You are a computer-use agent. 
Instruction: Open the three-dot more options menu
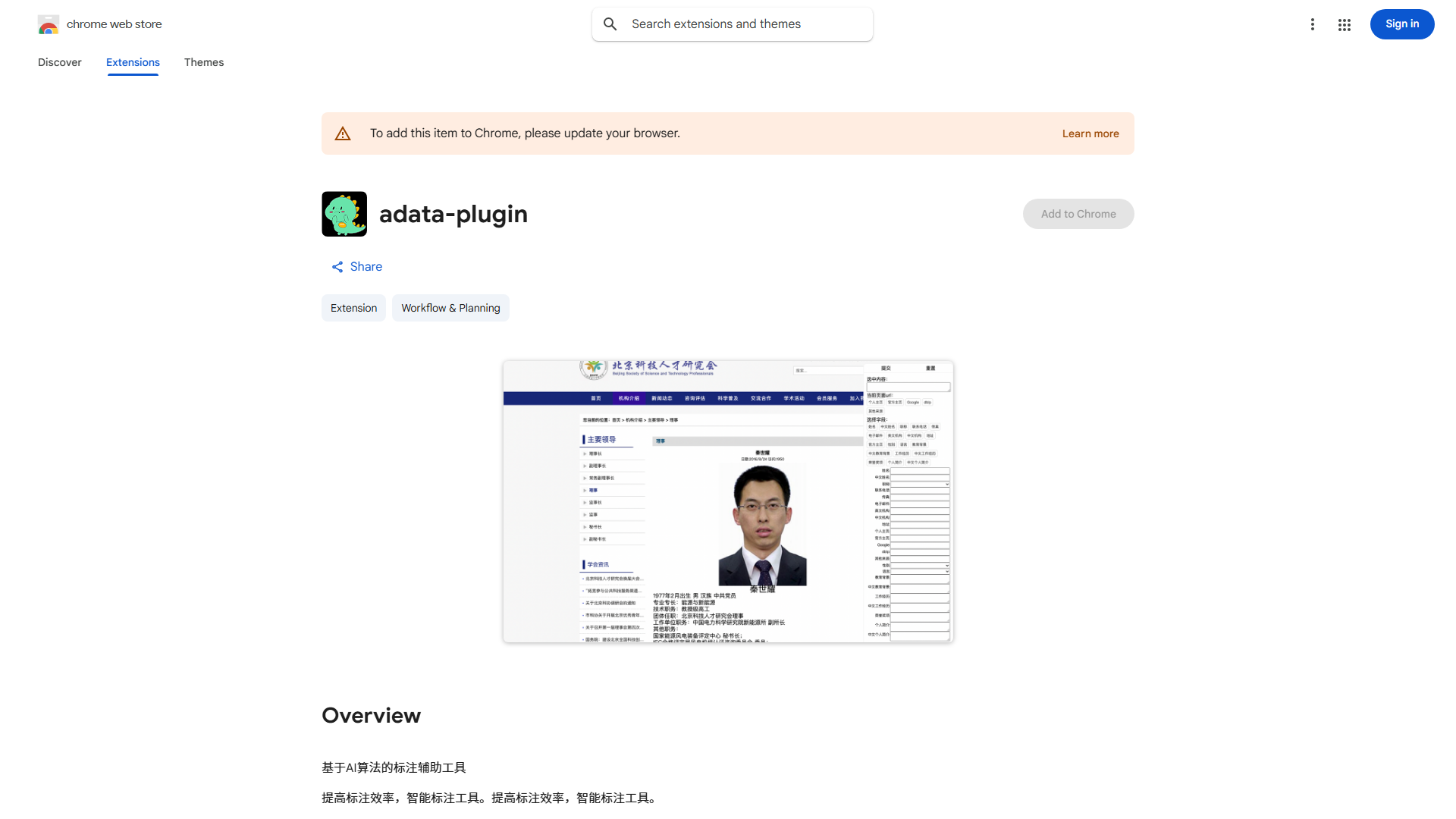tap(1312, 24)
